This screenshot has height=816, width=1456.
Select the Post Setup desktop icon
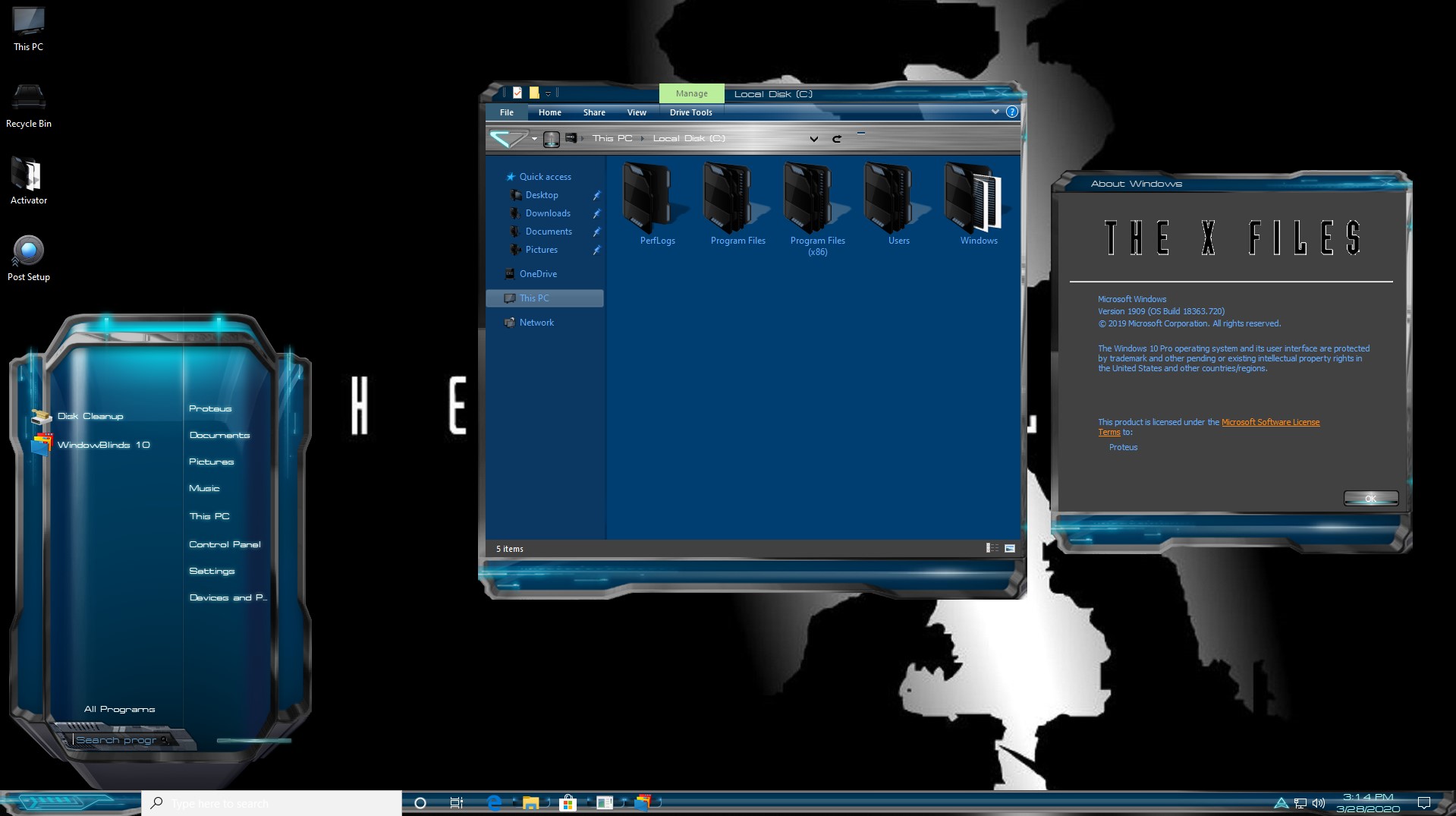pyautogui.click(x=29, y=259)
